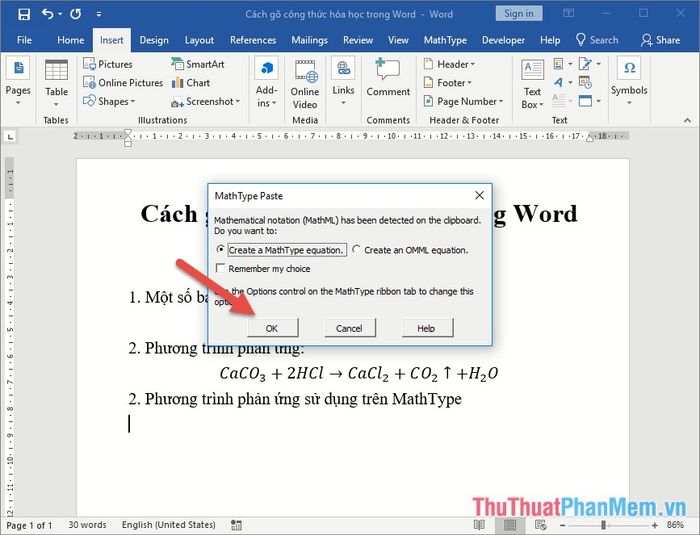This screenshot has height=535, width=700.
Task: Switch to Print Layout view
Action: point(510,525)
